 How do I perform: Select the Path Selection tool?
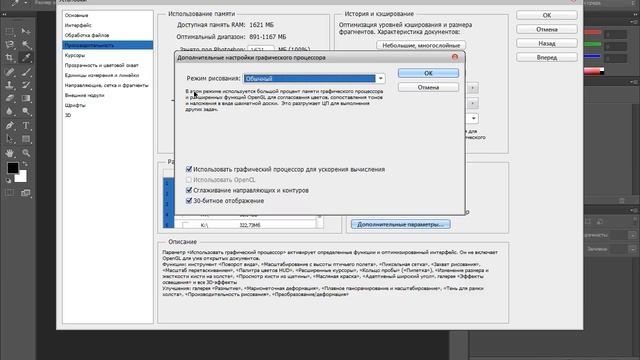[x=9, y=139]
